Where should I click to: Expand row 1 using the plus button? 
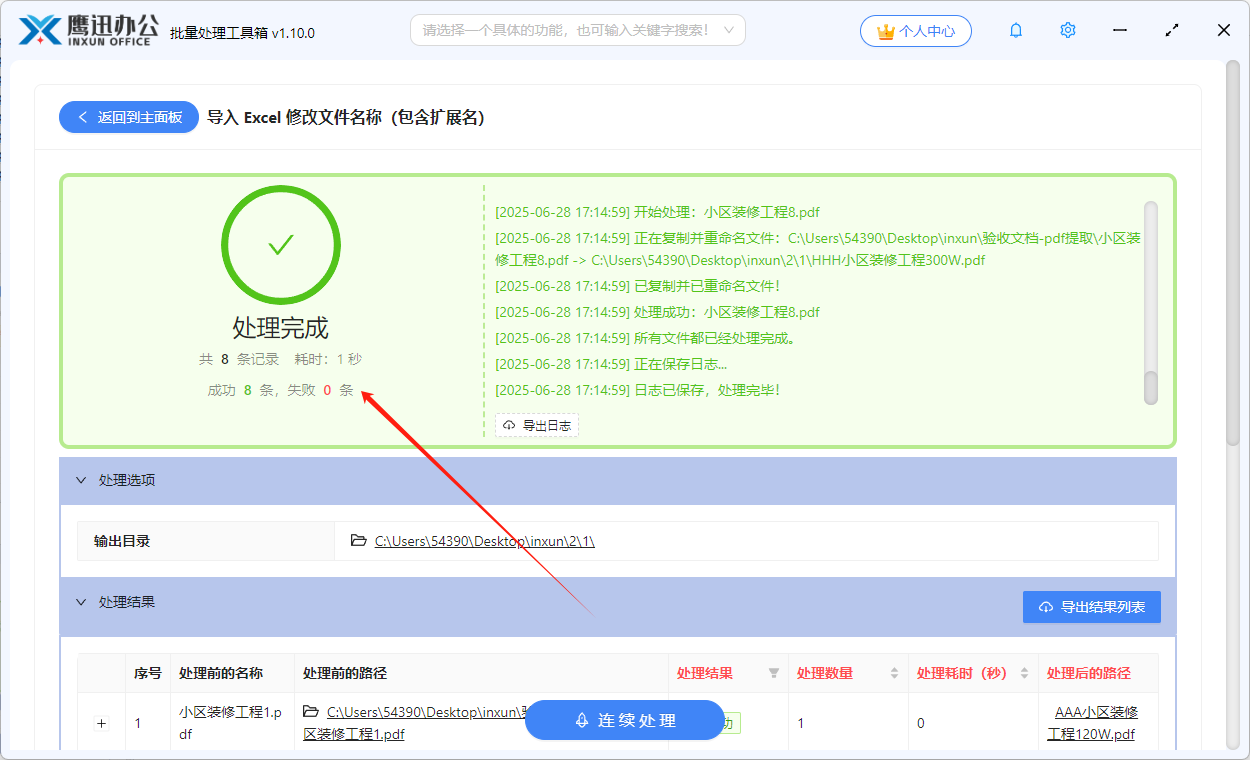coord(101,721)
